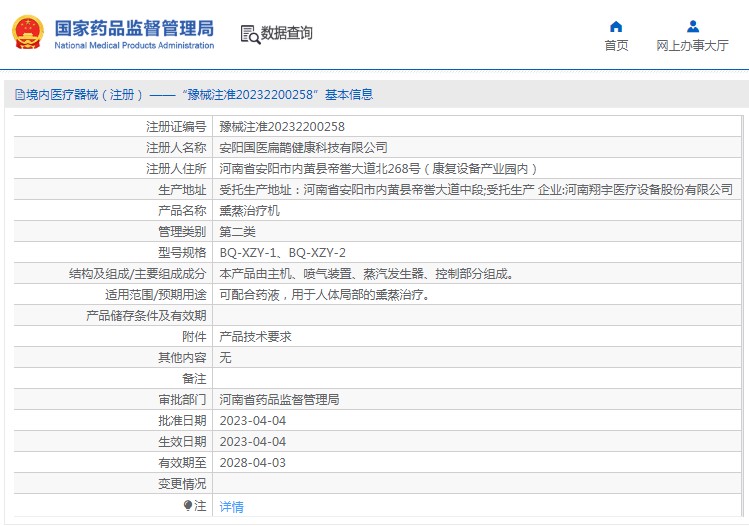Go to 首页 text link

click(x=616, y=45)
